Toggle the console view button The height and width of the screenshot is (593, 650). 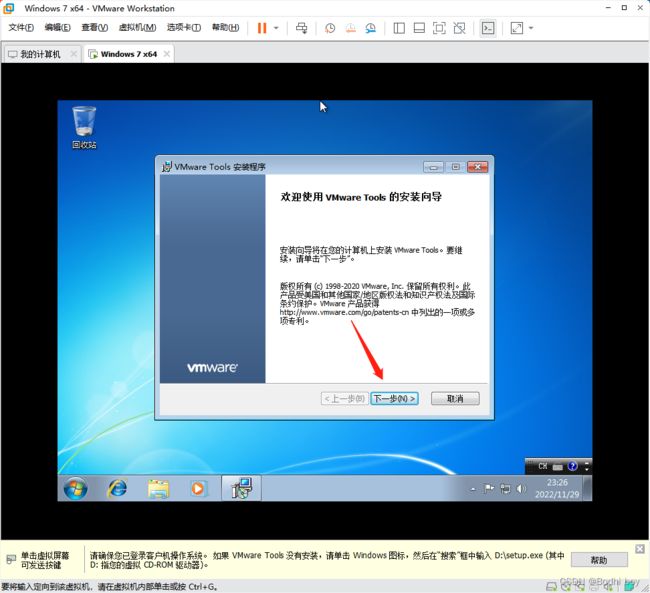coord(488,28)
